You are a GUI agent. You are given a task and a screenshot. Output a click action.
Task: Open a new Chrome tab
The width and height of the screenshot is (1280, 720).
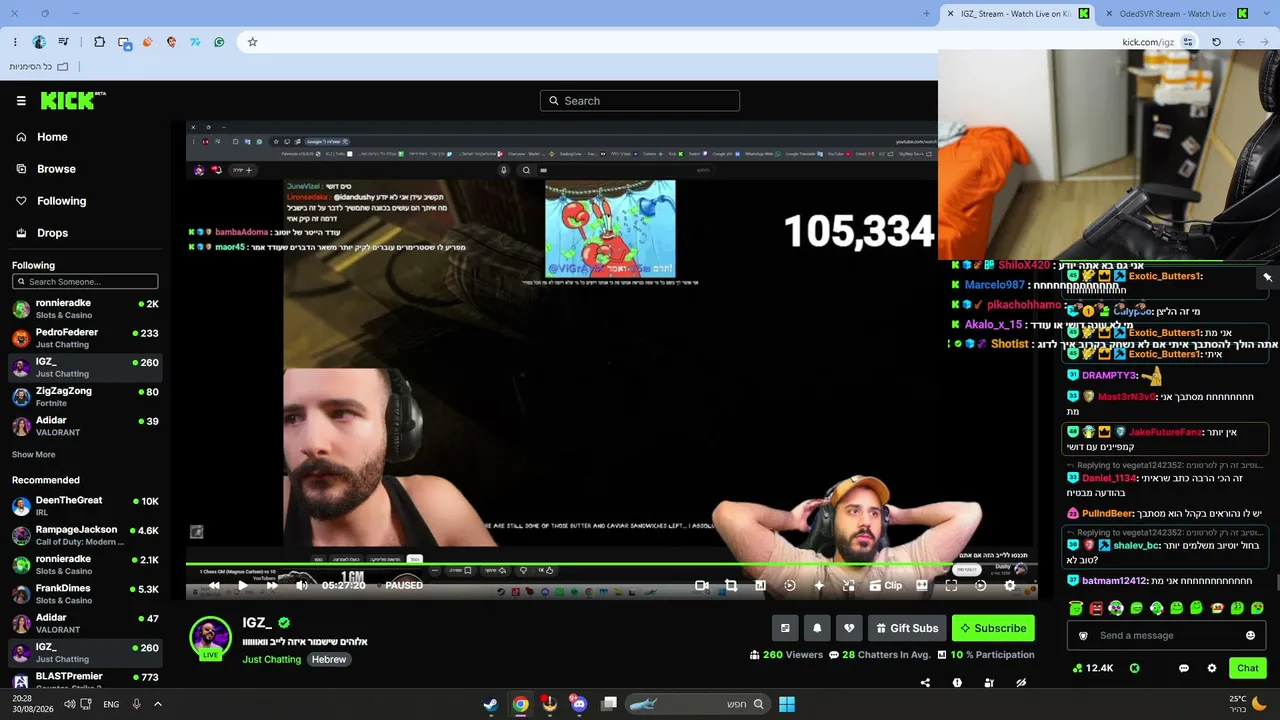click(926, 14)
